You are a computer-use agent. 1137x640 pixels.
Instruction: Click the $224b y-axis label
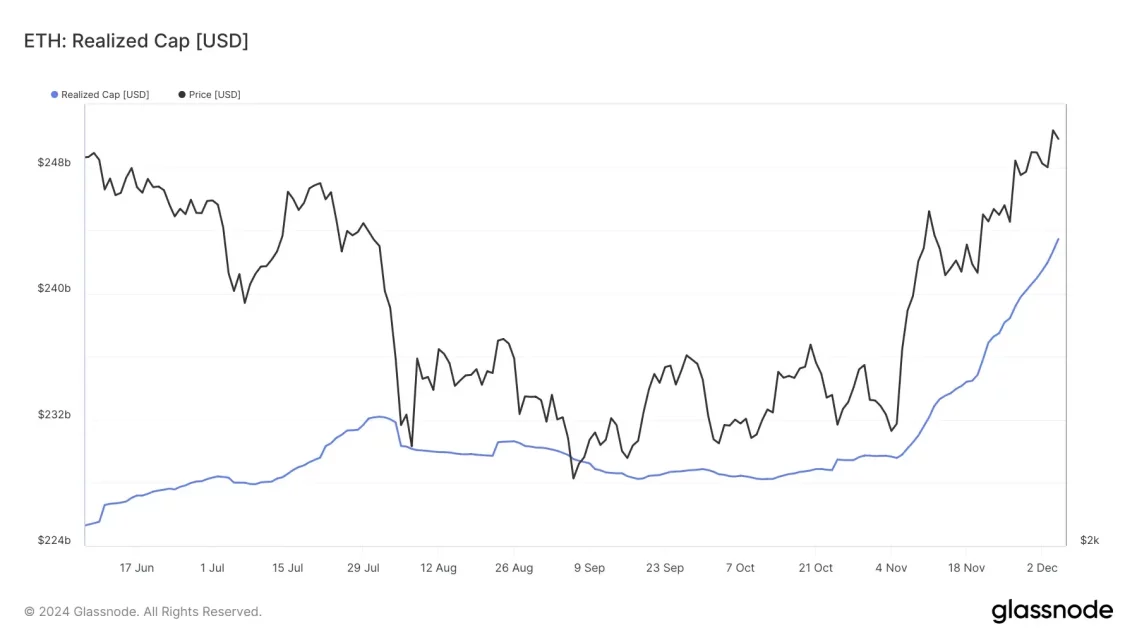pyautogui.click(x=54, y=540)
